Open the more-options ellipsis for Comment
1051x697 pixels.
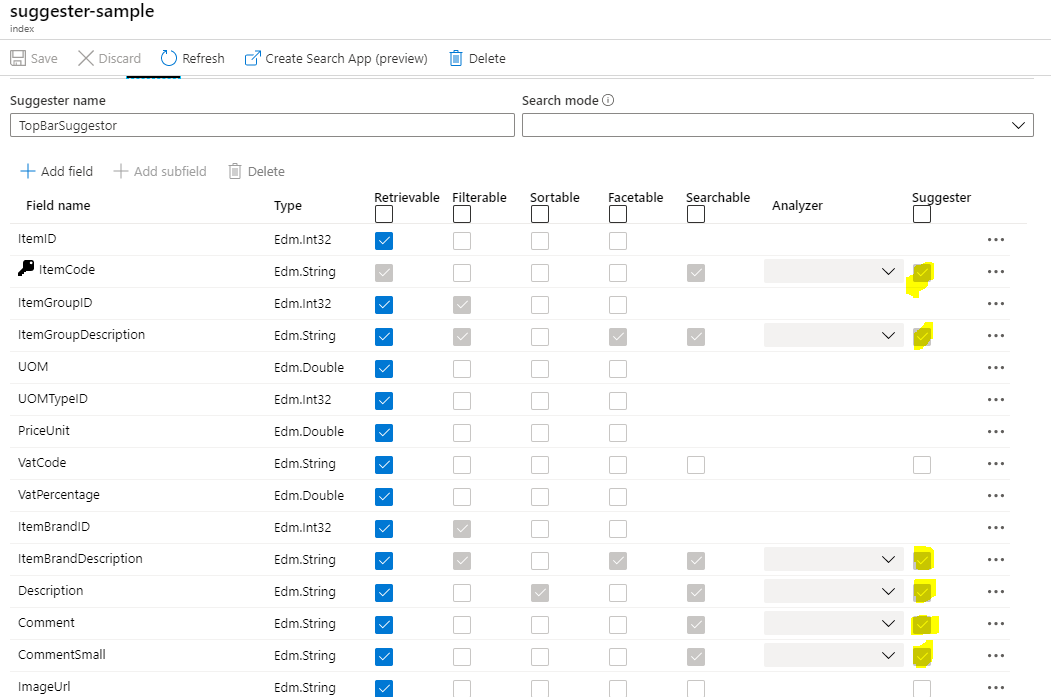996,623
